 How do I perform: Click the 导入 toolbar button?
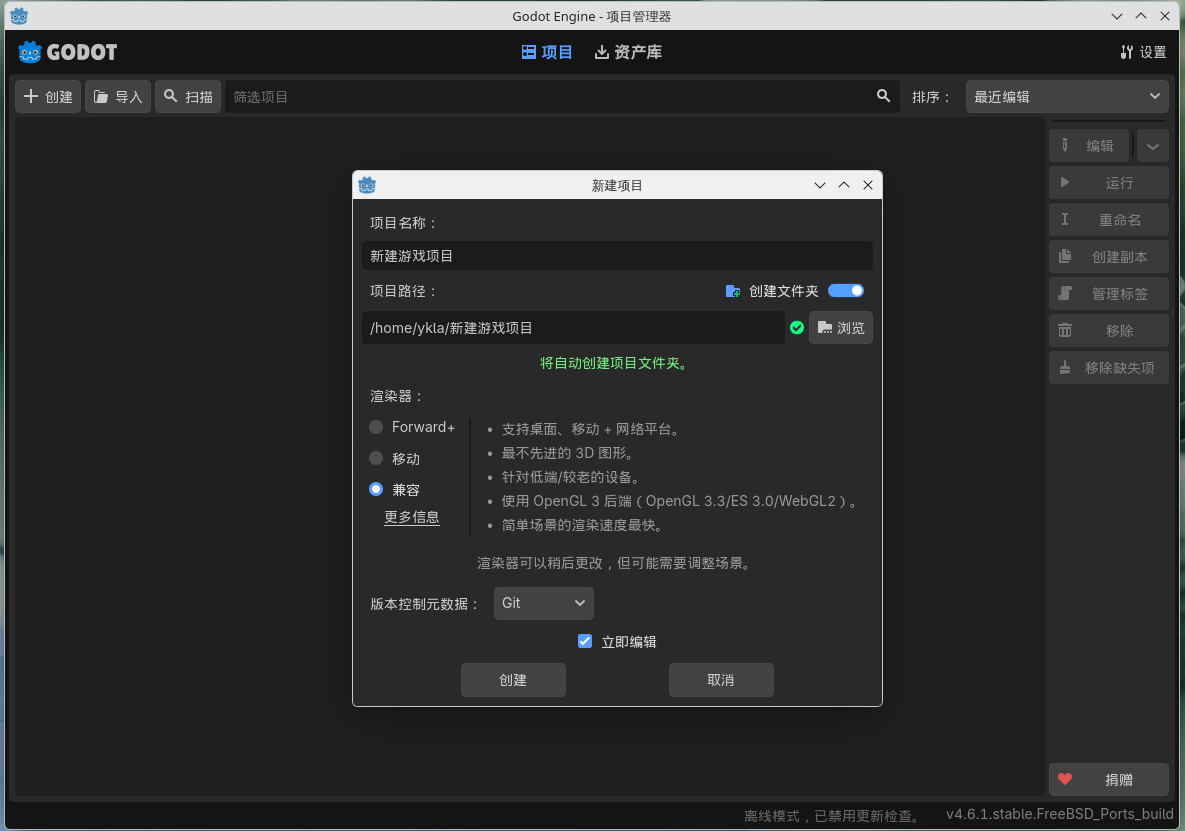tap(118, 97)
